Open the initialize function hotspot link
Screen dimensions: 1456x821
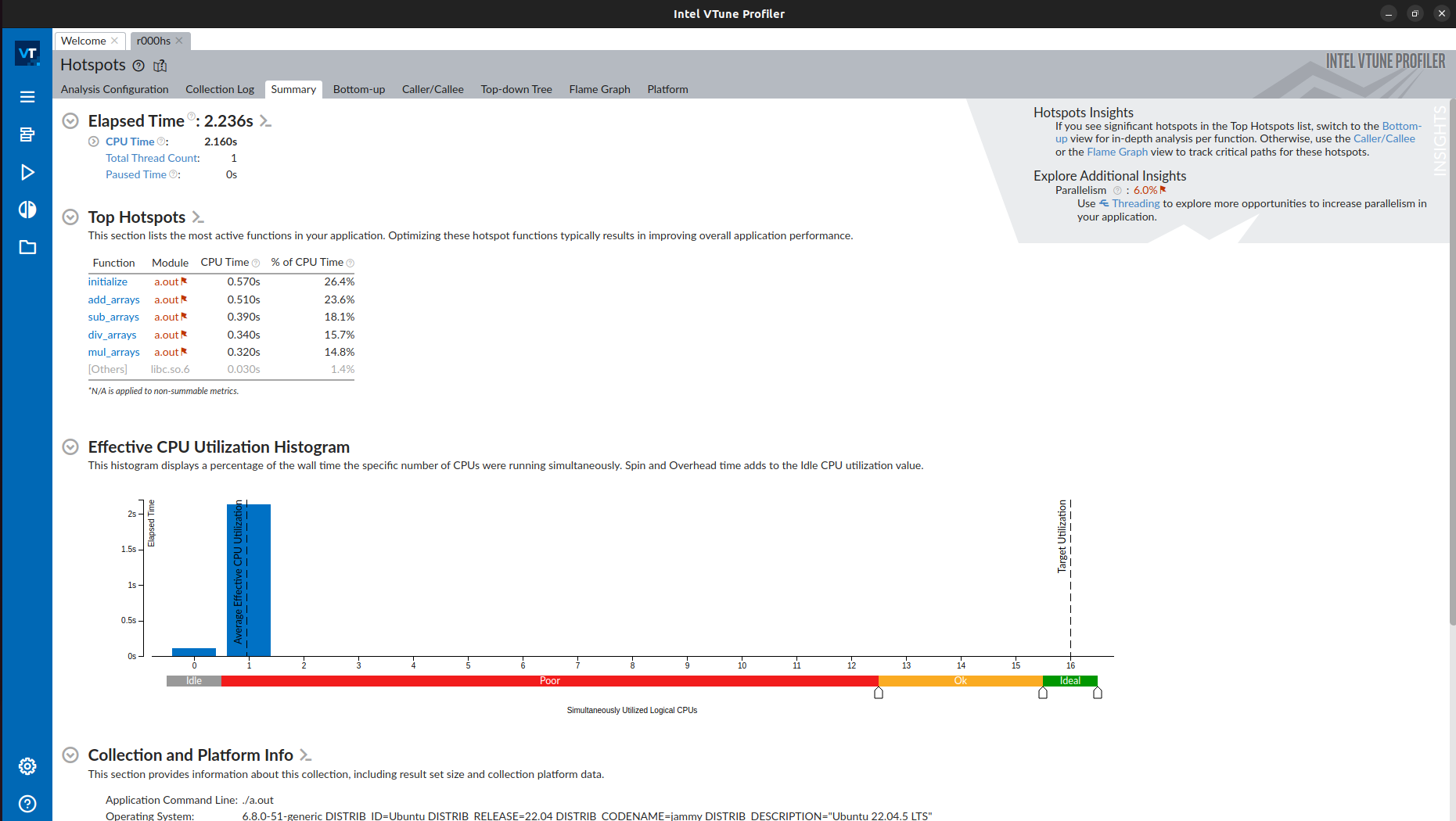108,281
